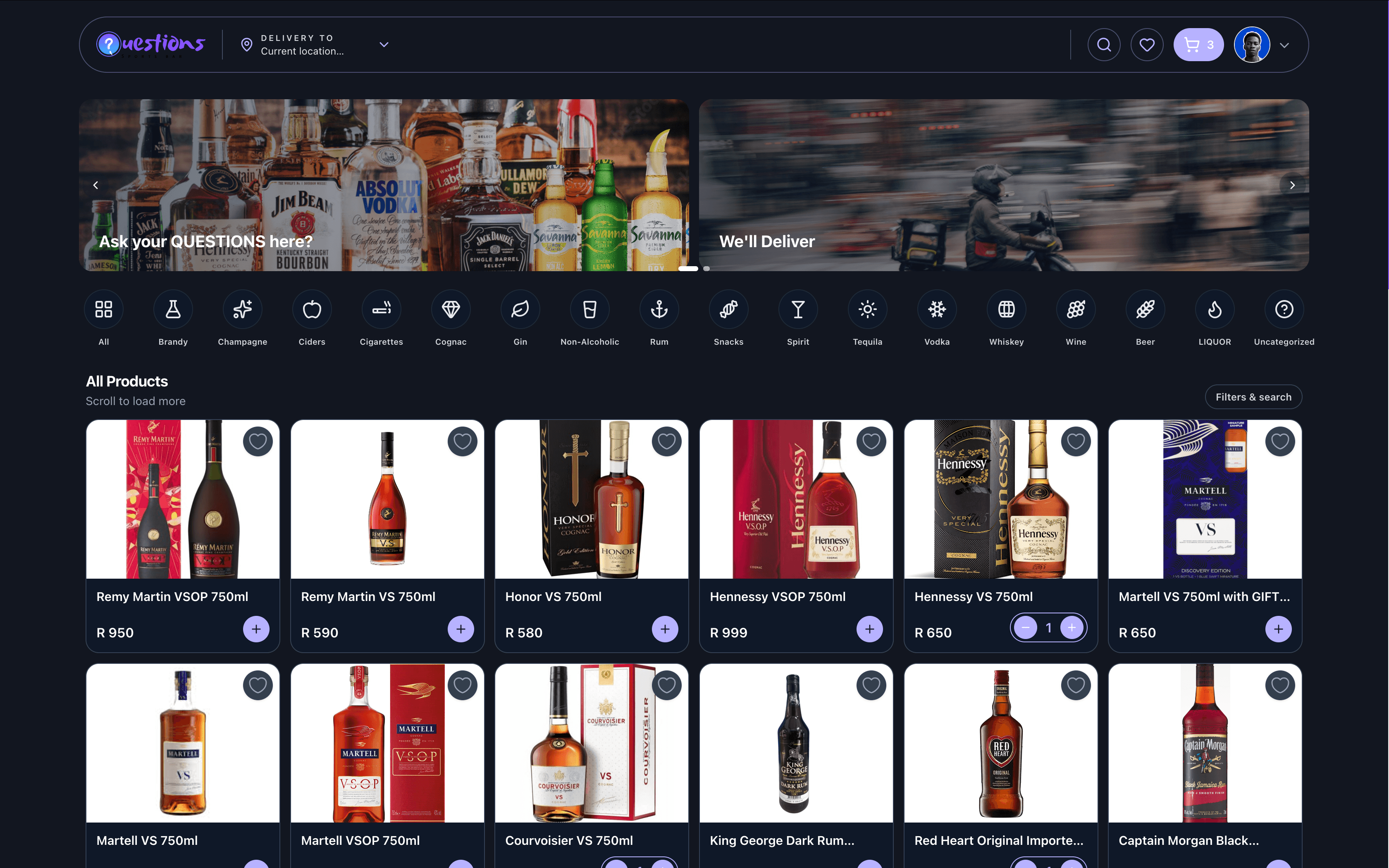Open King George Dark Rum product title
Viewport: 1389px width, 868px height.
coord(782,841)
